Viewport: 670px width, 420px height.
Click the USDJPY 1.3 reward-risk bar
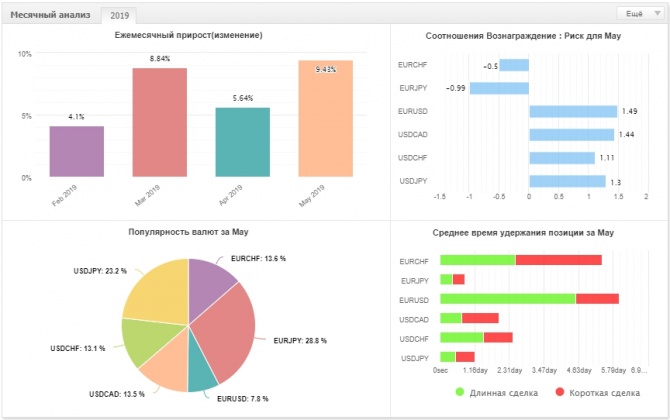pyautogui.click(x=567, y=181)
